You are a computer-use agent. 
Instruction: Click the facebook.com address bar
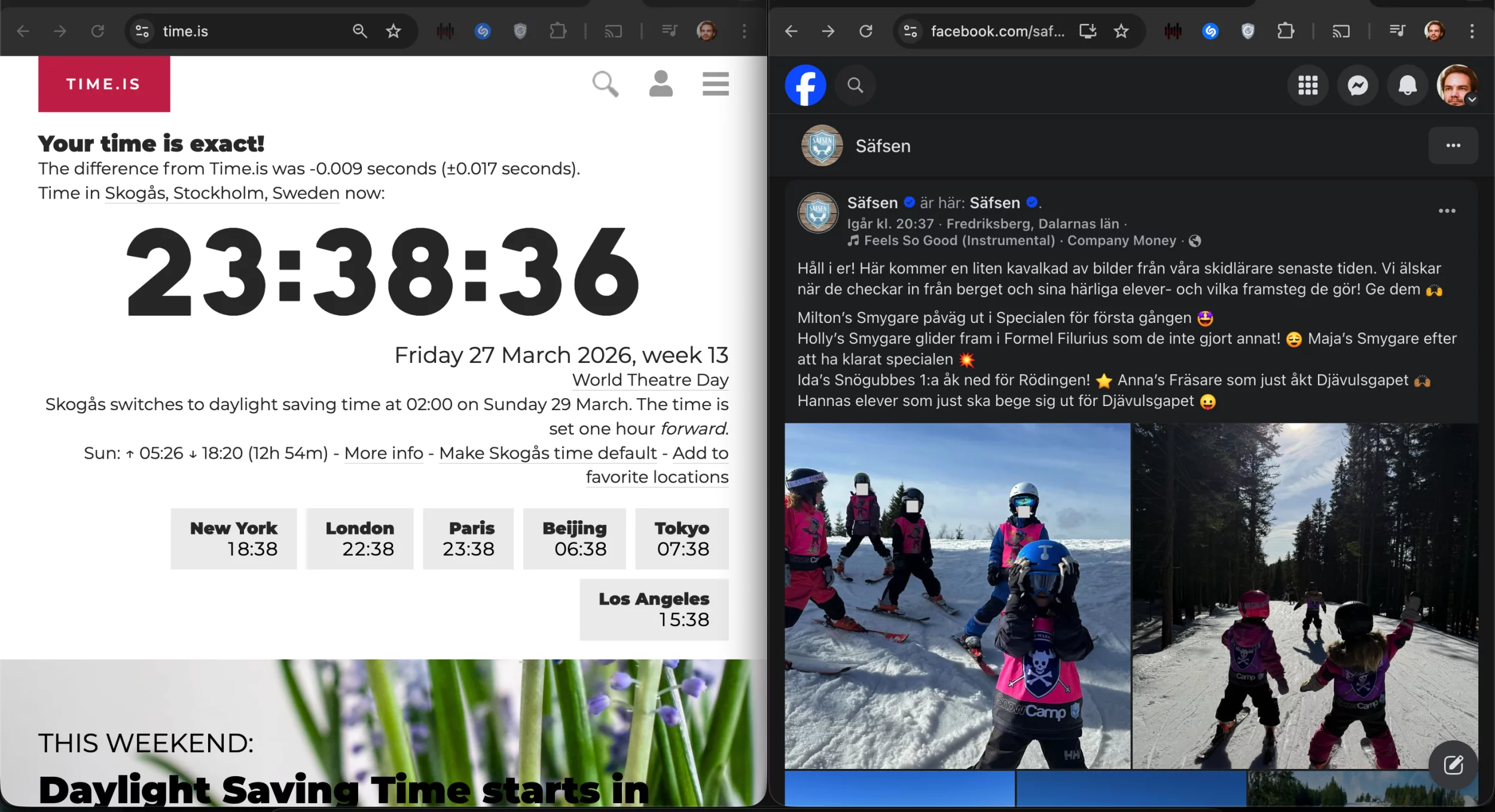coord(997,31)
